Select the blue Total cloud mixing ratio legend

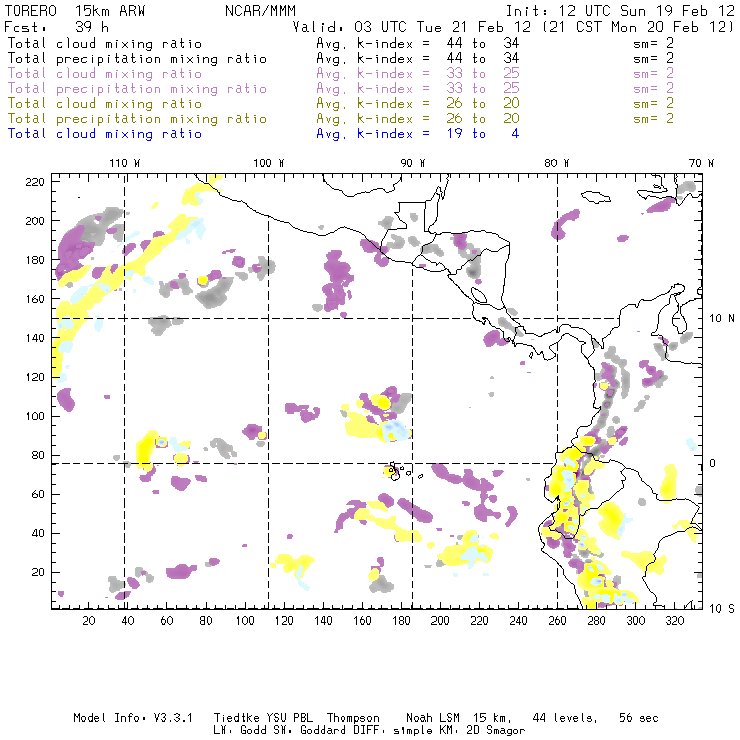click(105, 133)
